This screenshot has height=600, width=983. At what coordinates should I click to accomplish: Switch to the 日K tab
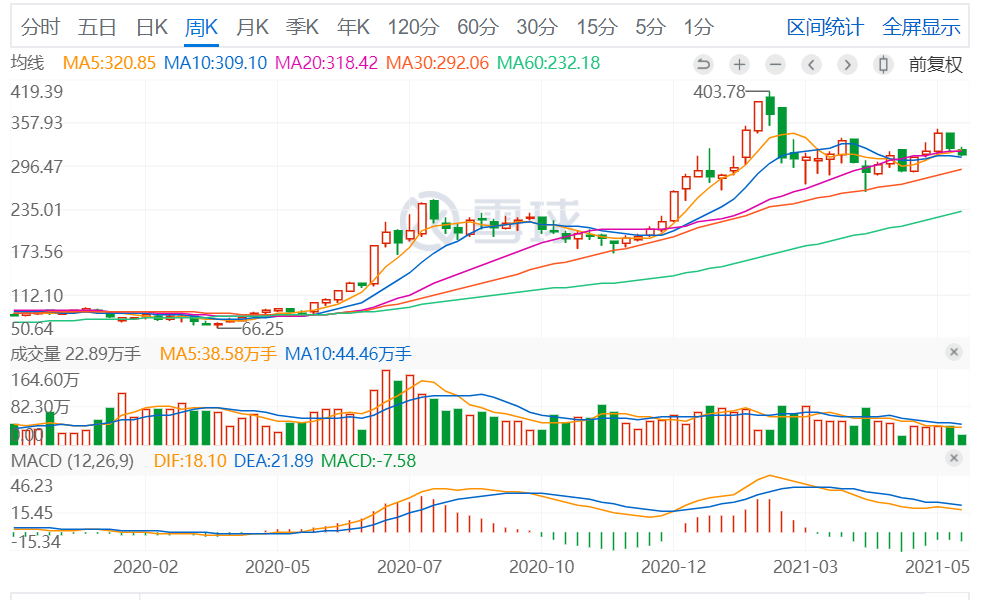152,27
